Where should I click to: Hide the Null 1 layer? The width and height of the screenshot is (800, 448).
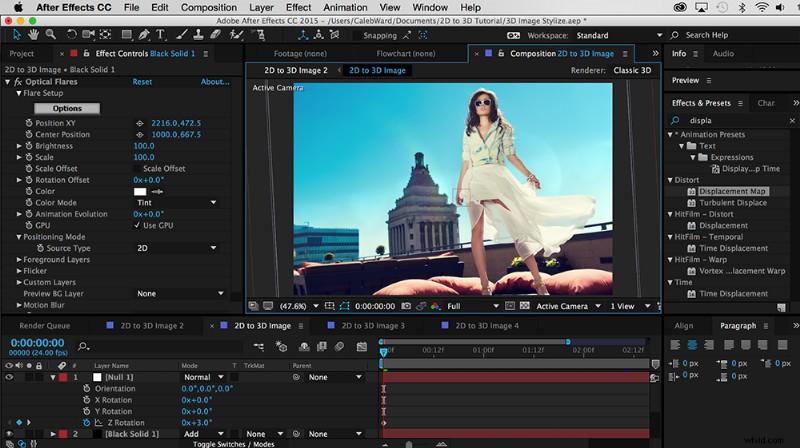[9, 377]
